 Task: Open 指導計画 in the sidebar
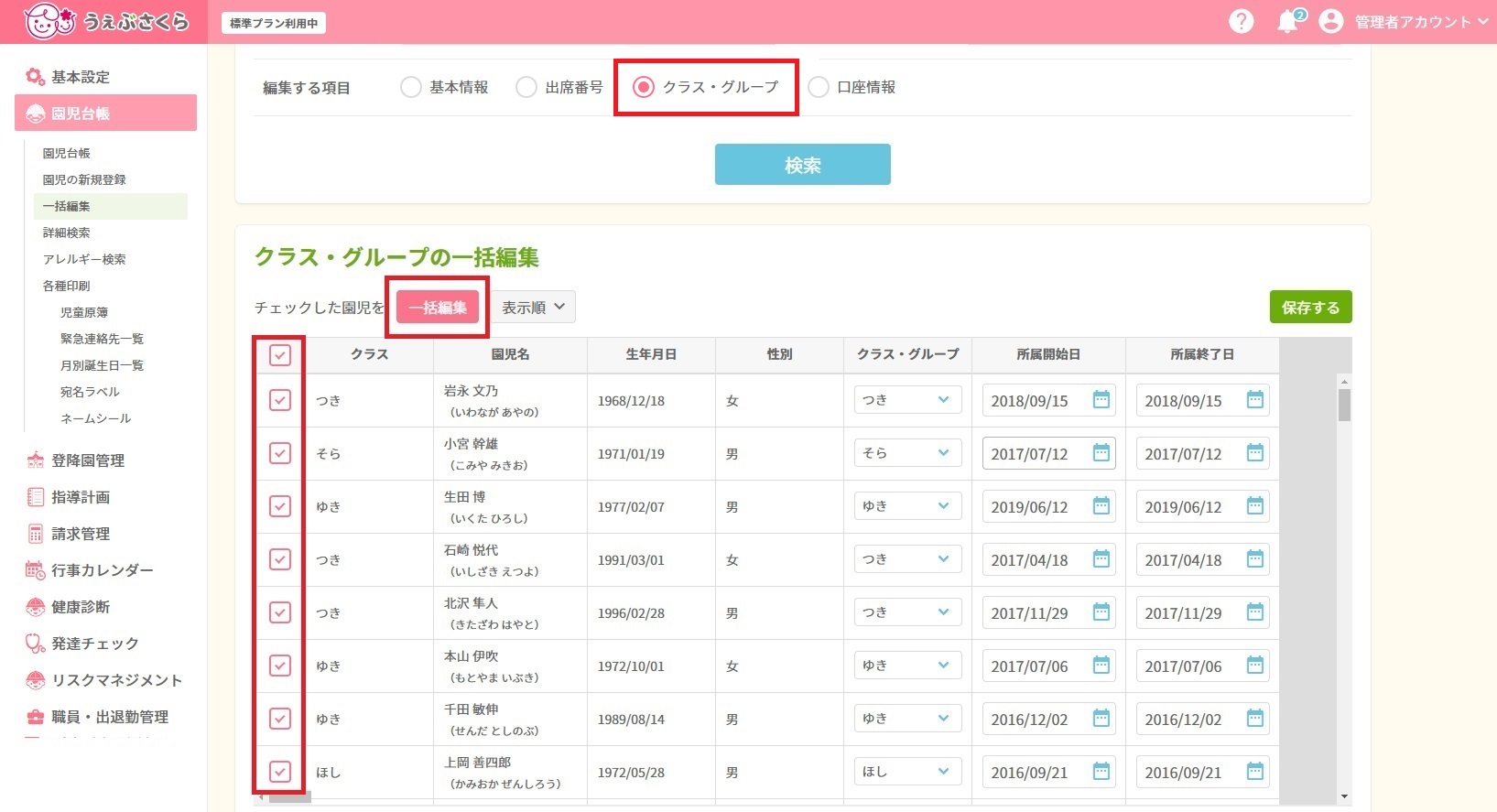[81, 497]
